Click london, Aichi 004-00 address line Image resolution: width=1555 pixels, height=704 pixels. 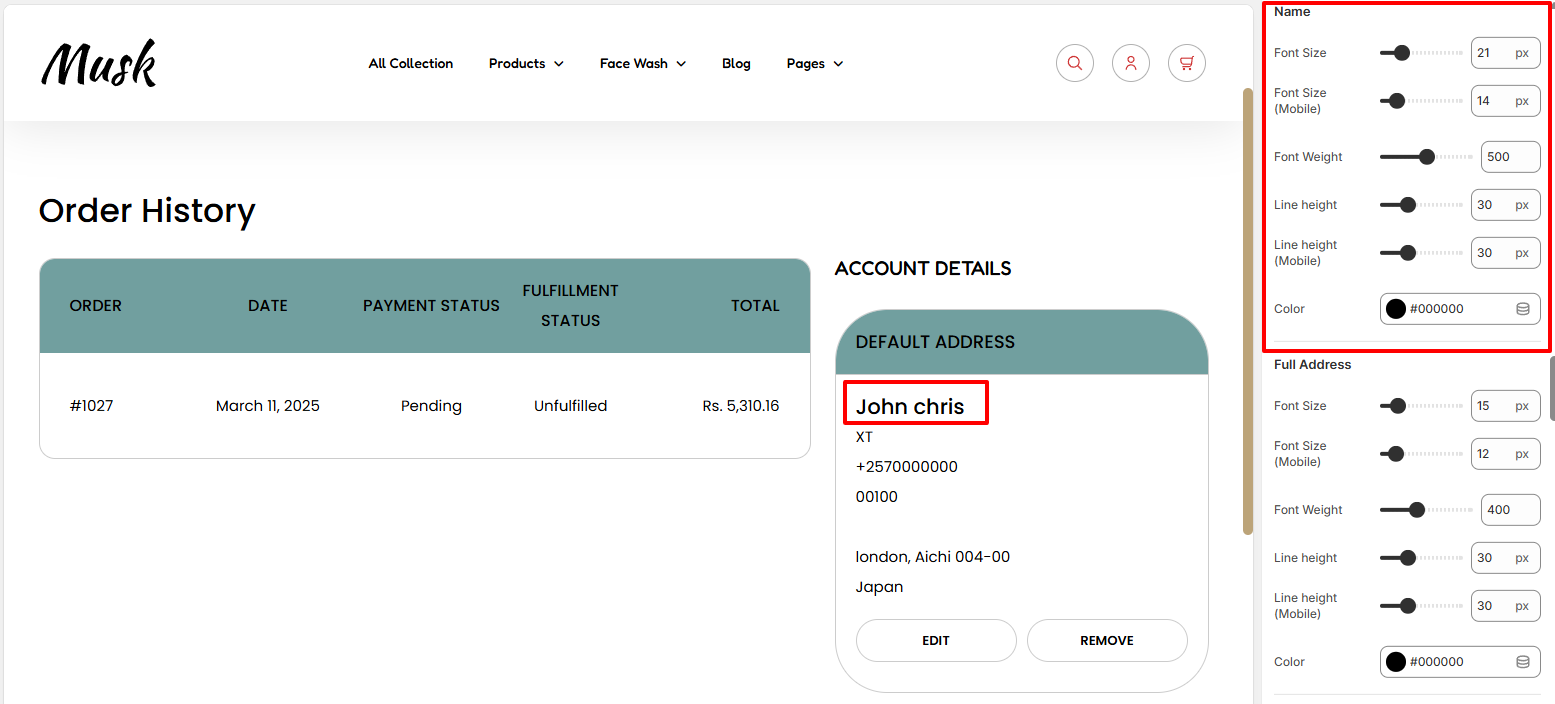tap(933, 557)
